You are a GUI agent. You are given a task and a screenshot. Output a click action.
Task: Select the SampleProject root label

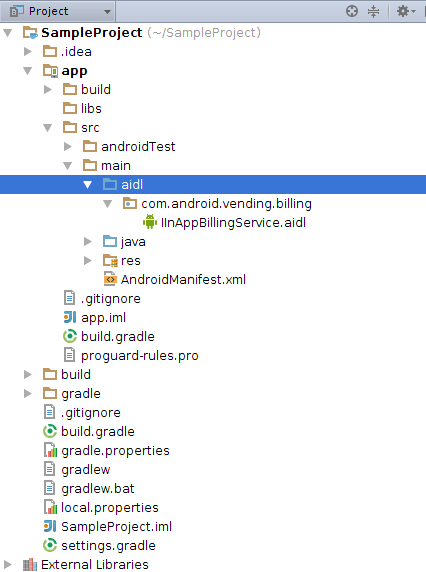click(92, 33)
